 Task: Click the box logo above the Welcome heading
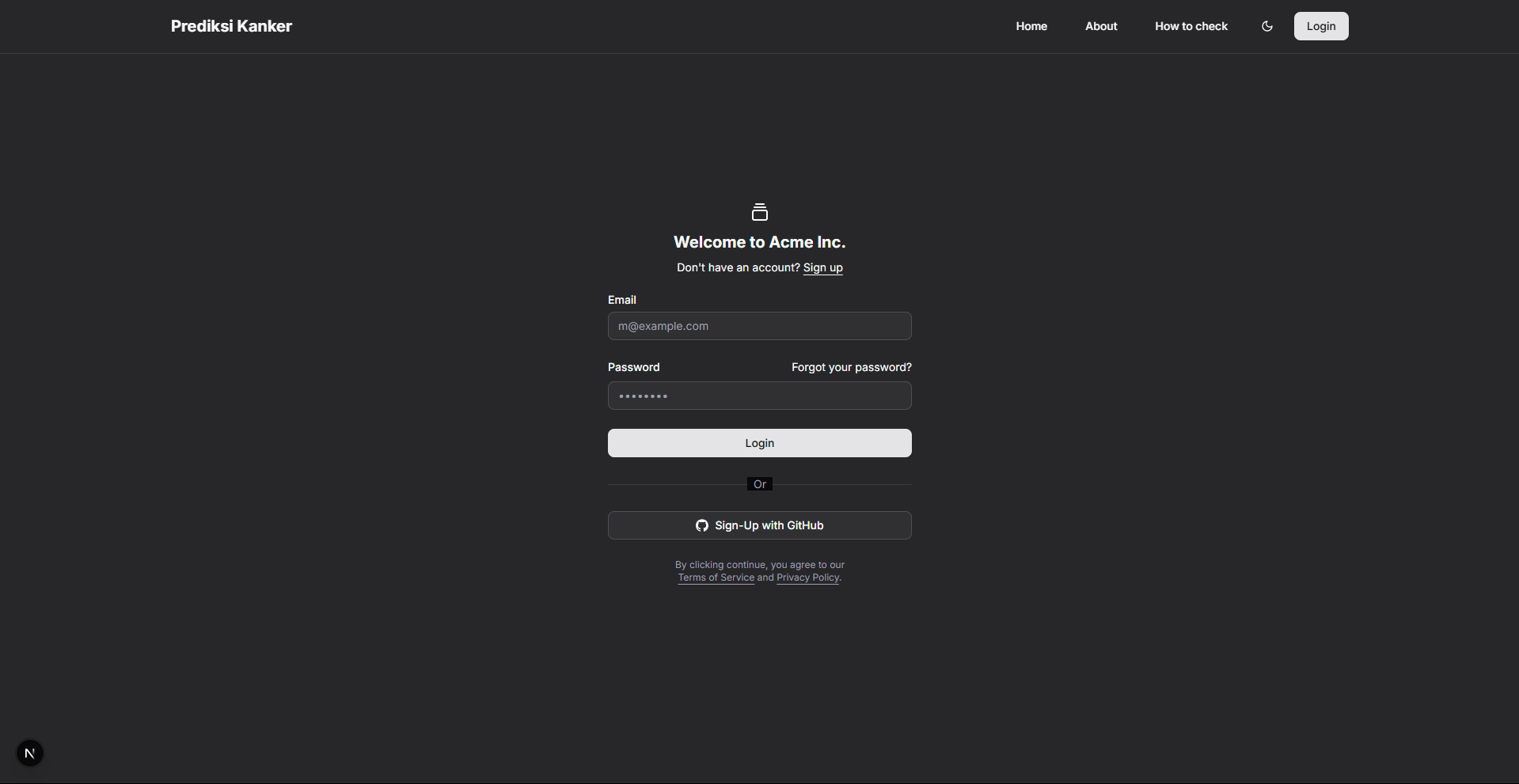(759, 211)
